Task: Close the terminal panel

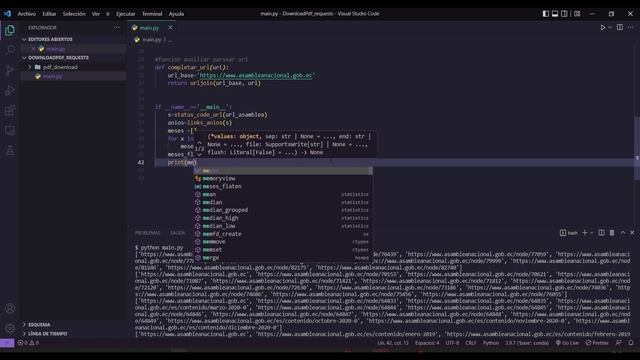Action: click(632, 233)
